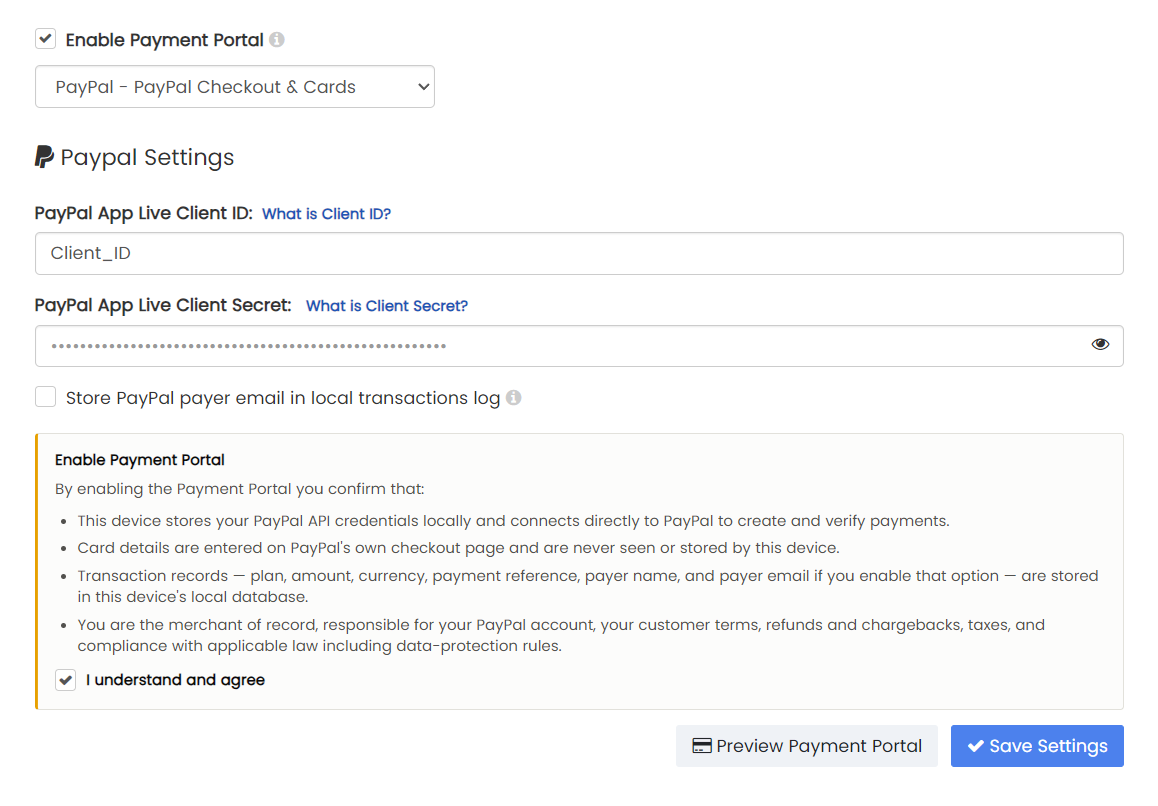
Task: Click the PayPal App Live Client ID label
Action: click(143, 214)
